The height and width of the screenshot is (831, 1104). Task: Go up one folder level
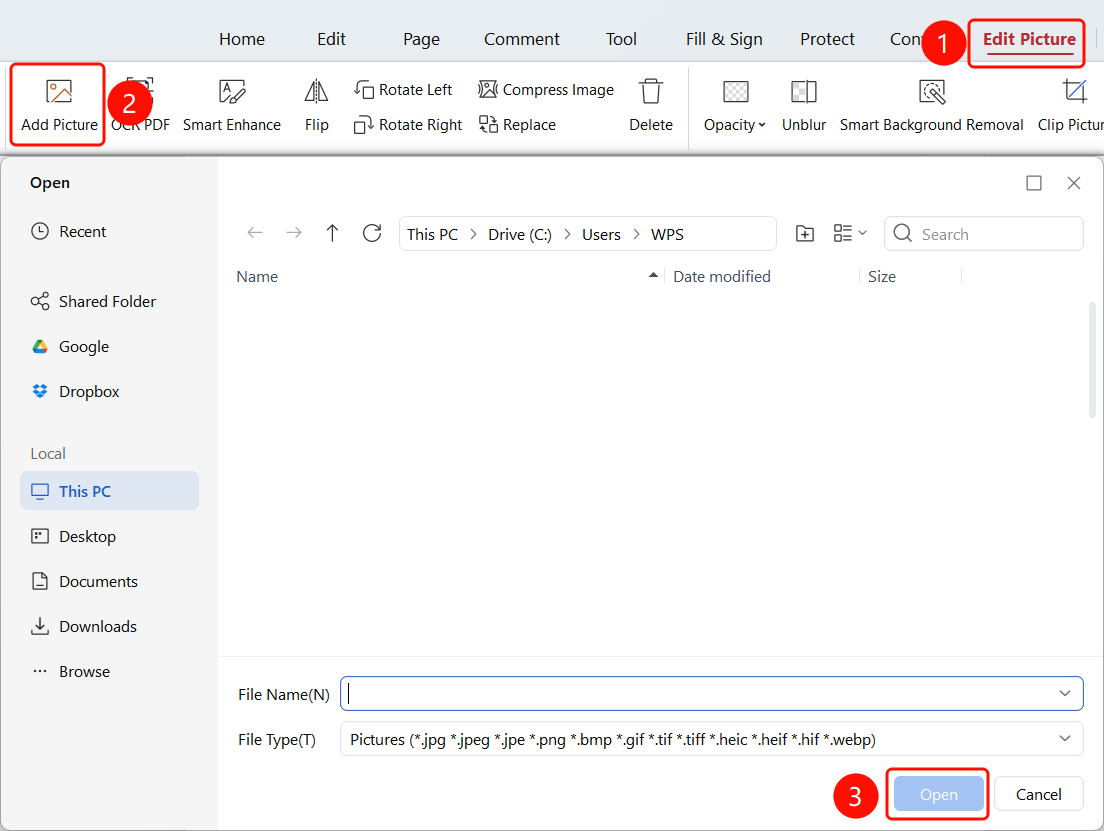pyautogui.click(x=332, y=233)
